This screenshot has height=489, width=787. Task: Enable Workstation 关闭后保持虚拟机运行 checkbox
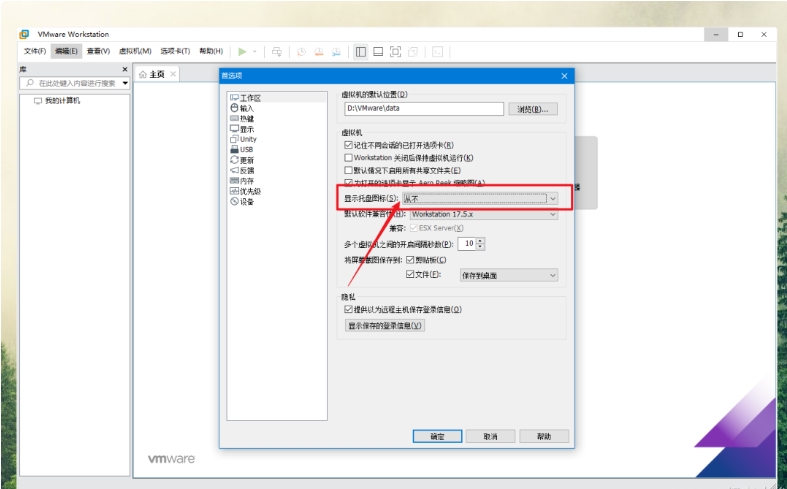pyautogui.click(x=348, y=158)
